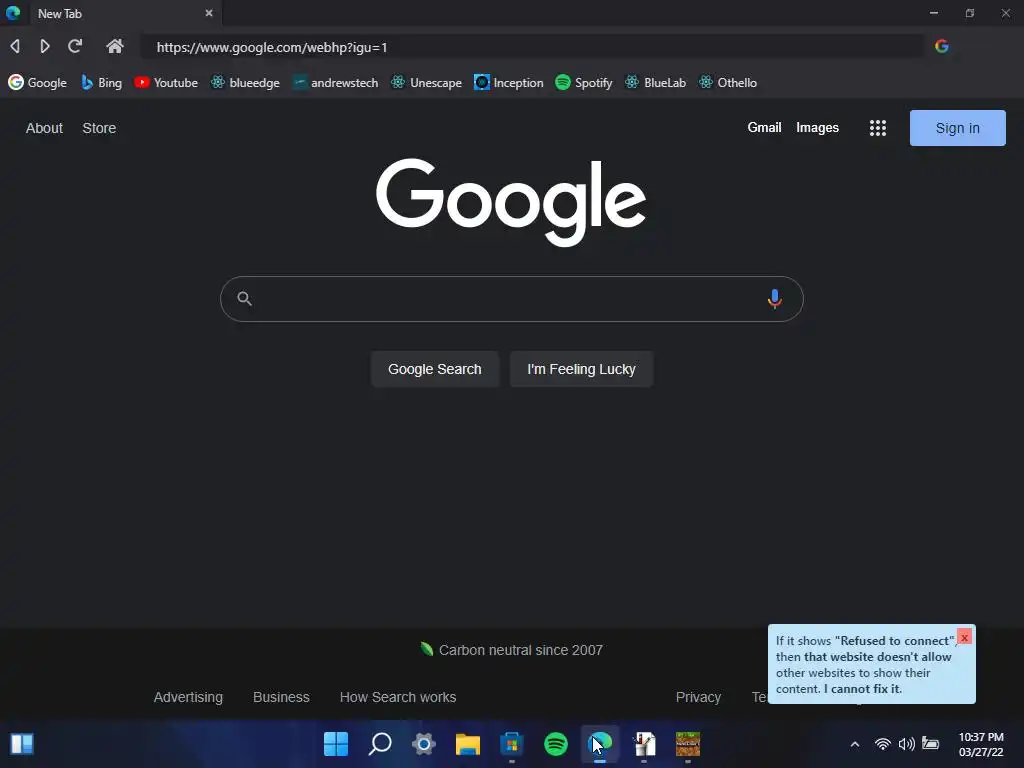Screen dimensions: 1024x768
Task: Open the home page via house icon
Action: [x=115, y=46]
